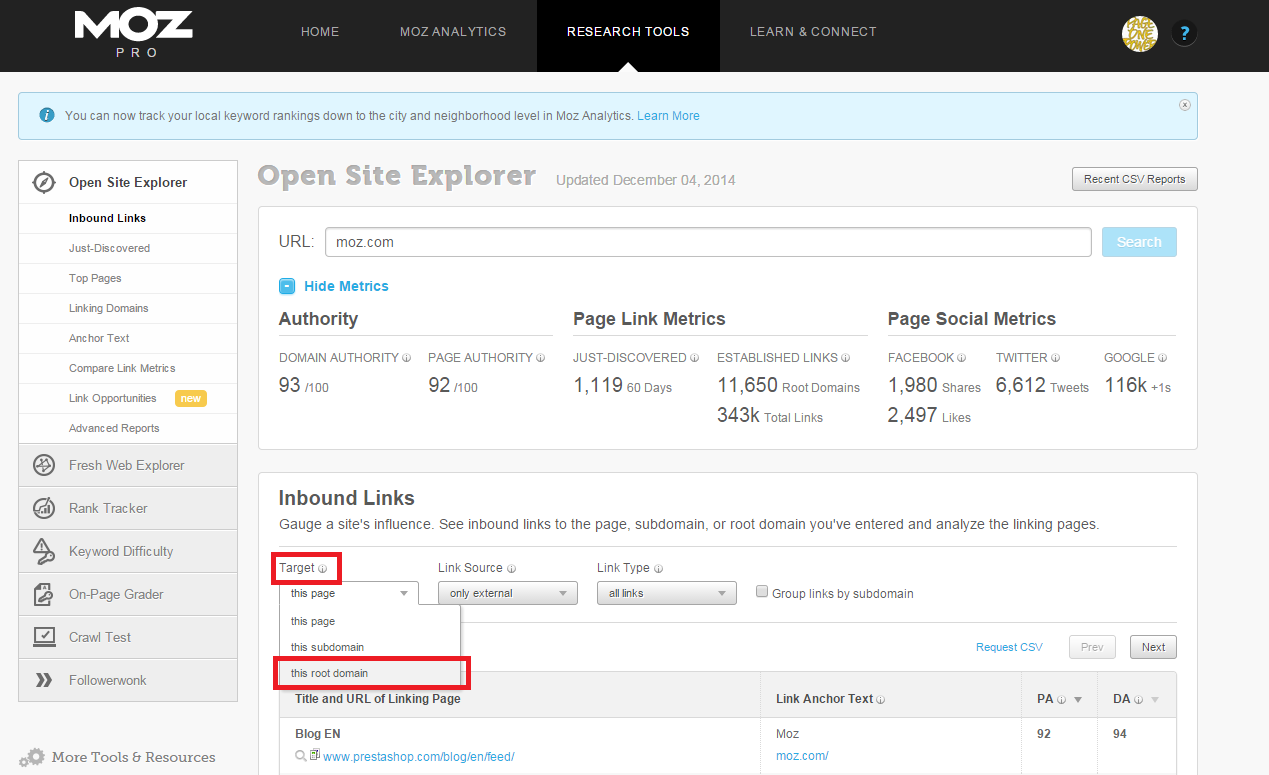Enable Group links by subdomain checkbox

tap(763, 592)
